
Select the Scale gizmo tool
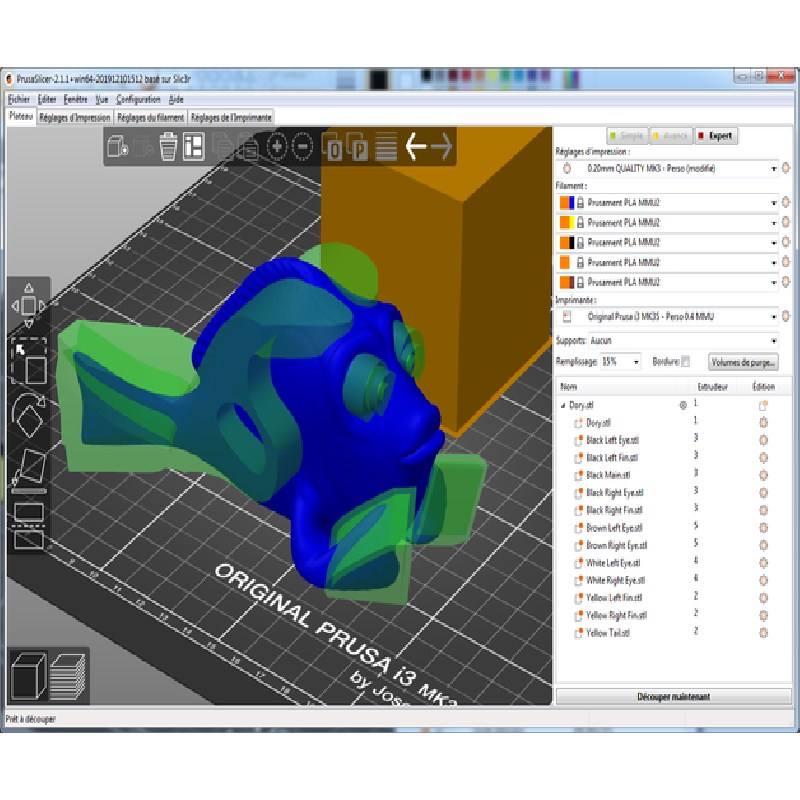click(x=29, y=362)
